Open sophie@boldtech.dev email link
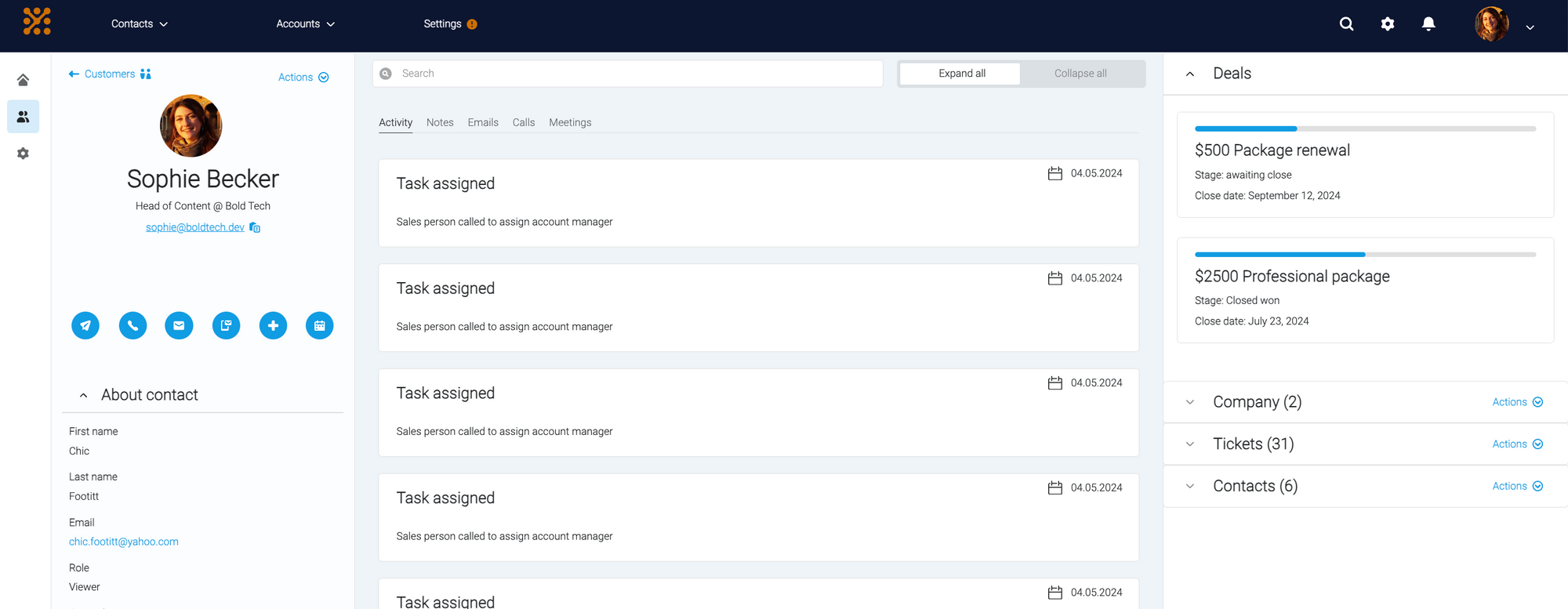 pos(195,227)
